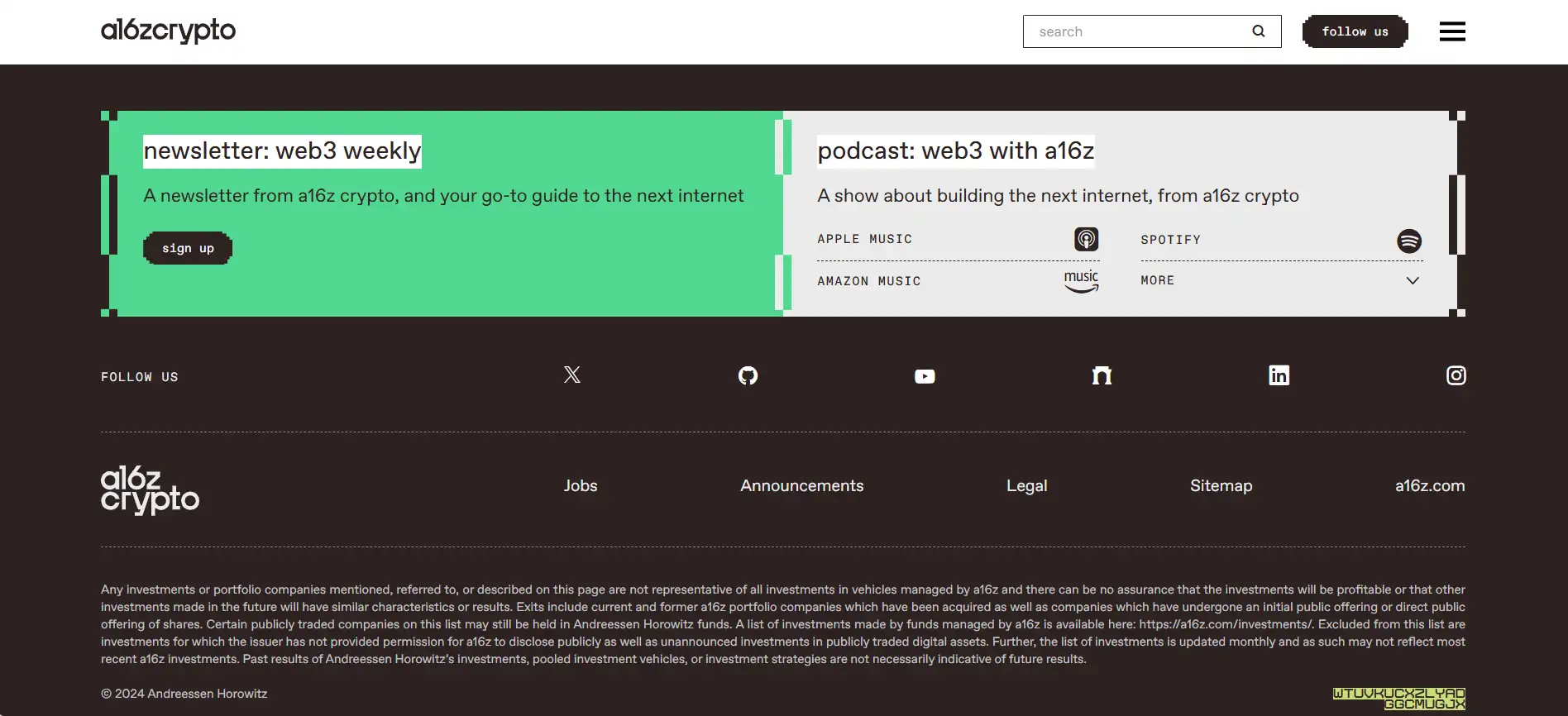
Task: Click the LinkedIn icon
Action: click(x=1279, y=375)
